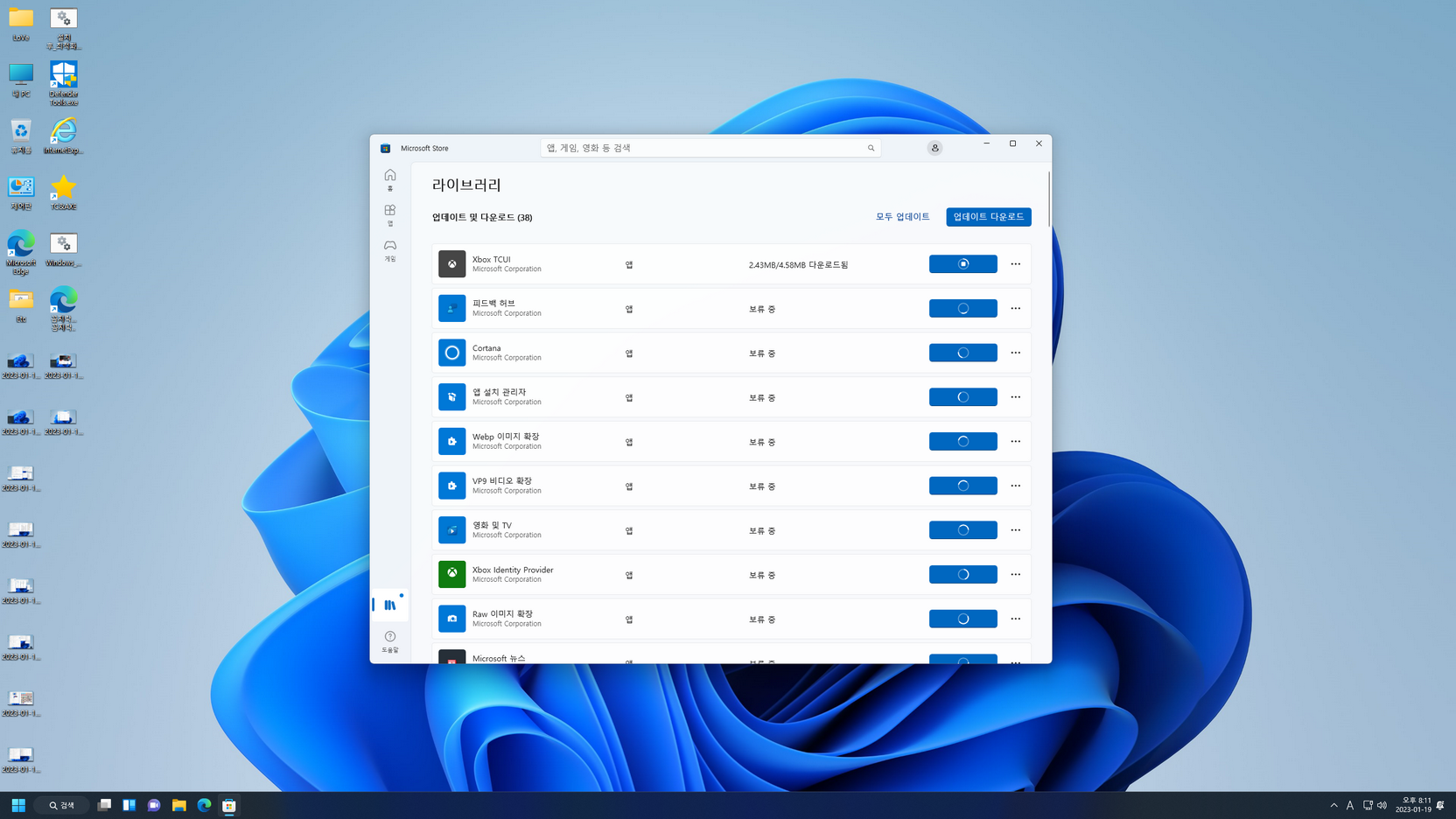This screenshot has width=1456, height=819.
Task: Open more options for Raw 이미지 확장
Action: click(x=1015, y=619)
